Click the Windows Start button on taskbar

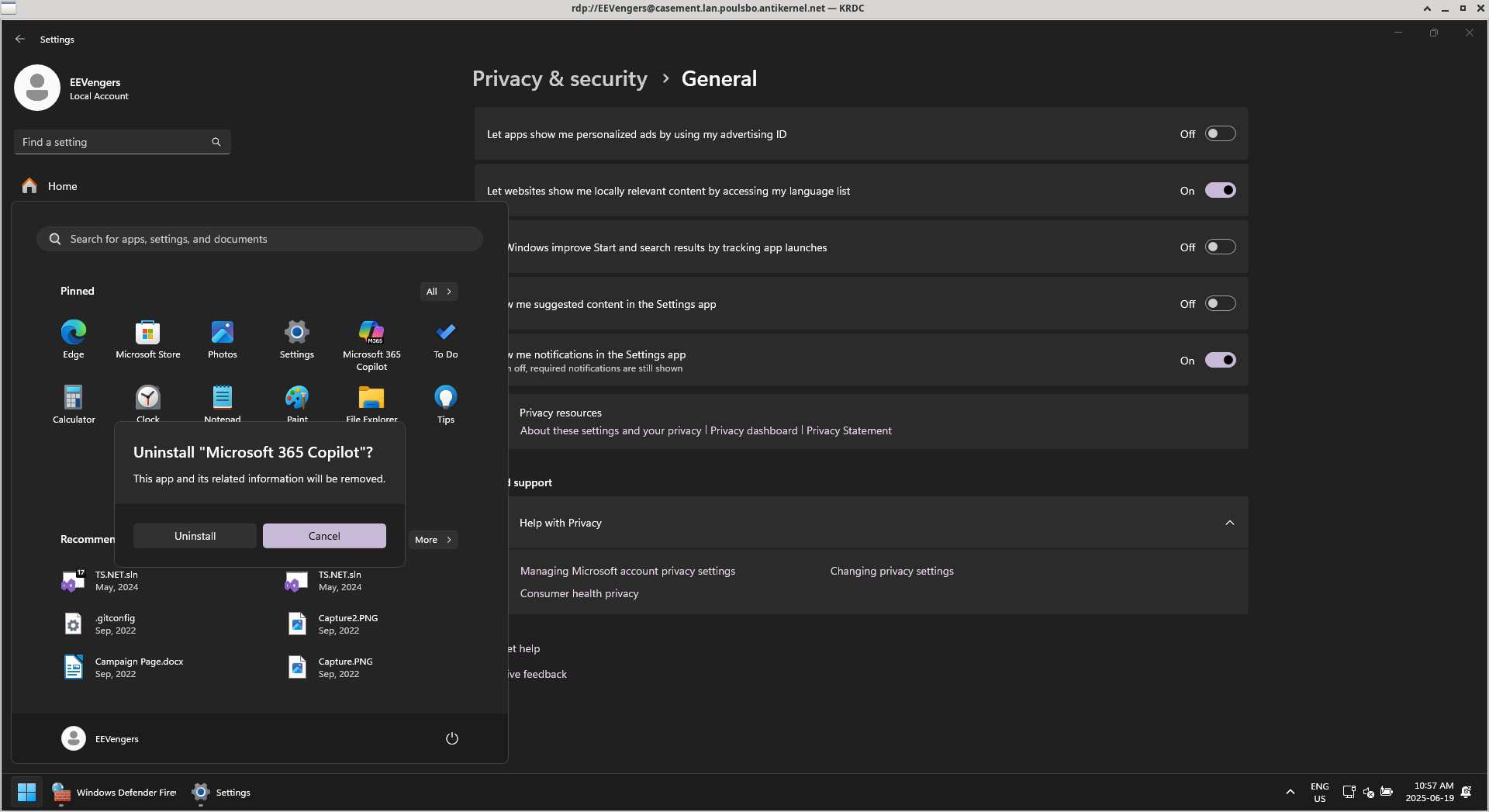pos(26,792)
